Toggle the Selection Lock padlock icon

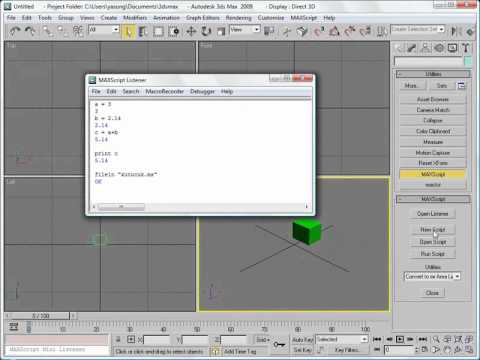click(118, 340)
